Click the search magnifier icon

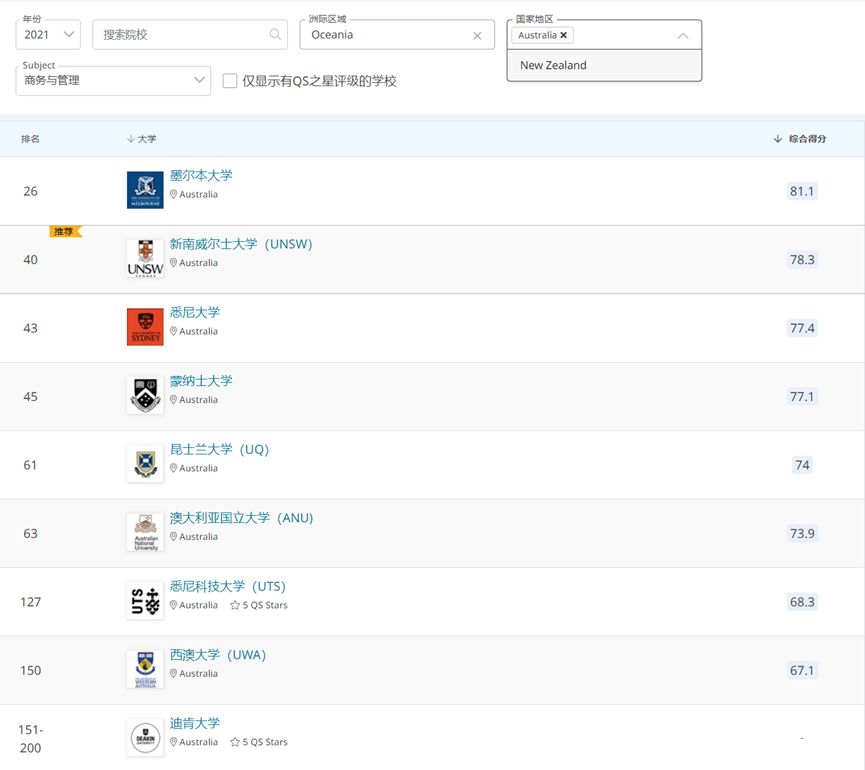coord(275,34)
